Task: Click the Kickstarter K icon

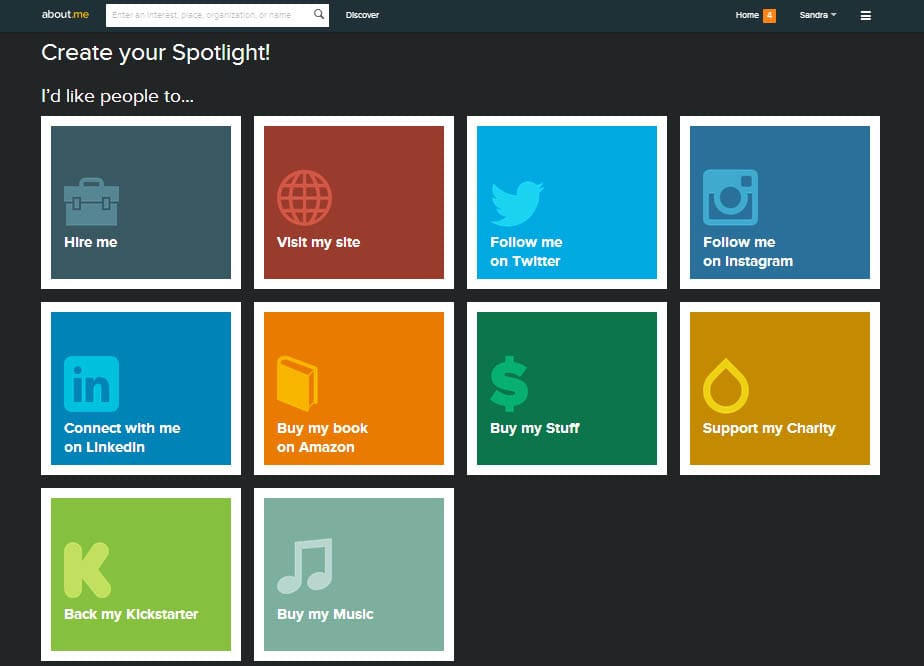Action: pyautogui.click(x=87, y=570)
